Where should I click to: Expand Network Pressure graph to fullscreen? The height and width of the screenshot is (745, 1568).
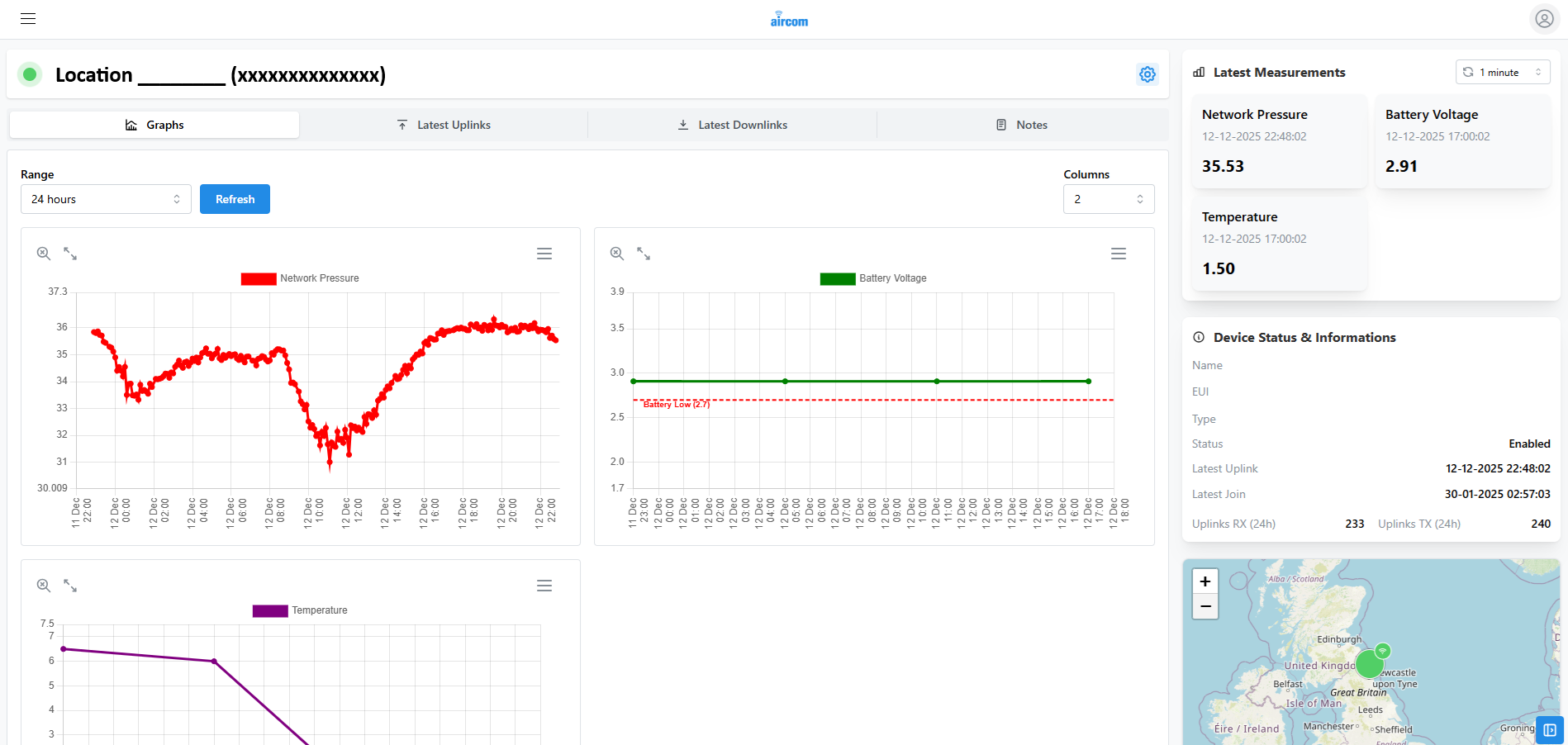pos(70,254)
